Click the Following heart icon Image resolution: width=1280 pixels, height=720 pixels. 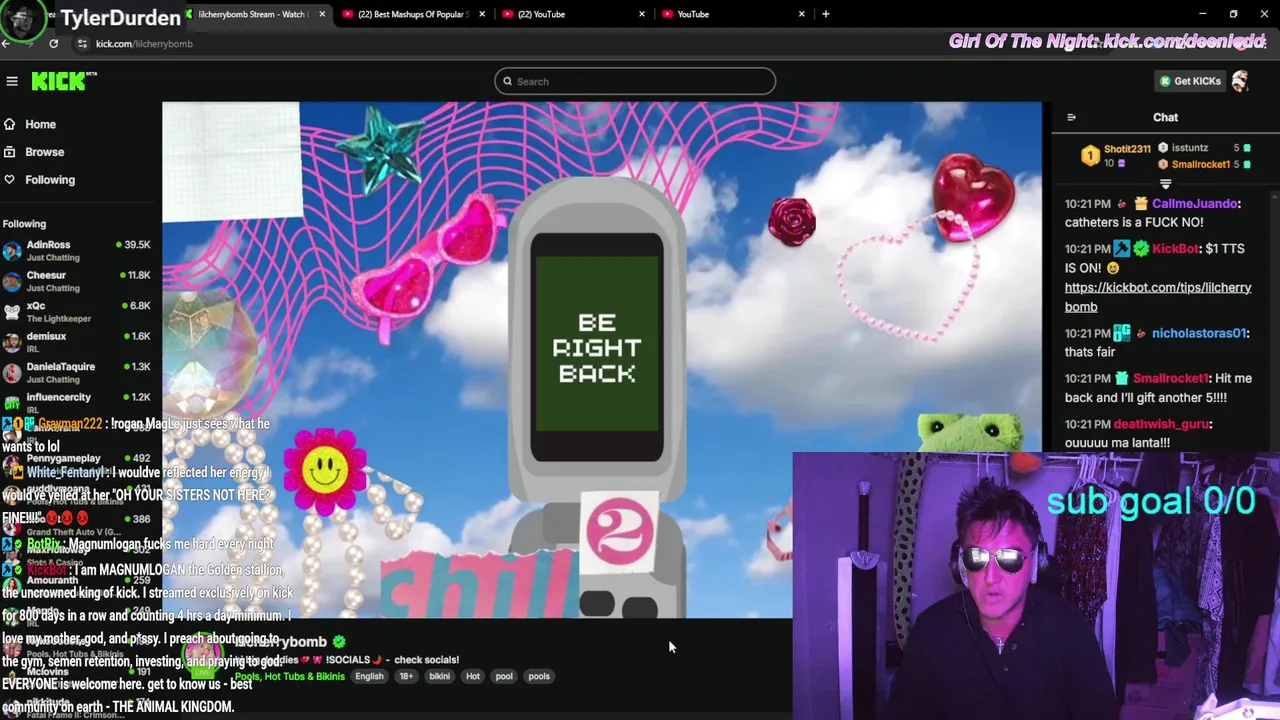pos(10,180)
